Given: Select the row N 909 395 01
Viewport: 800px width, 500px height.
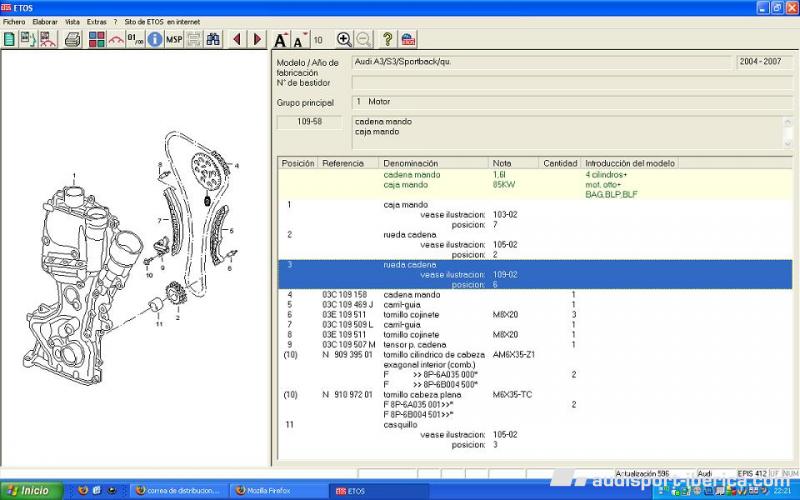Looking at the screenshot, I should click(x=535, y=369).
